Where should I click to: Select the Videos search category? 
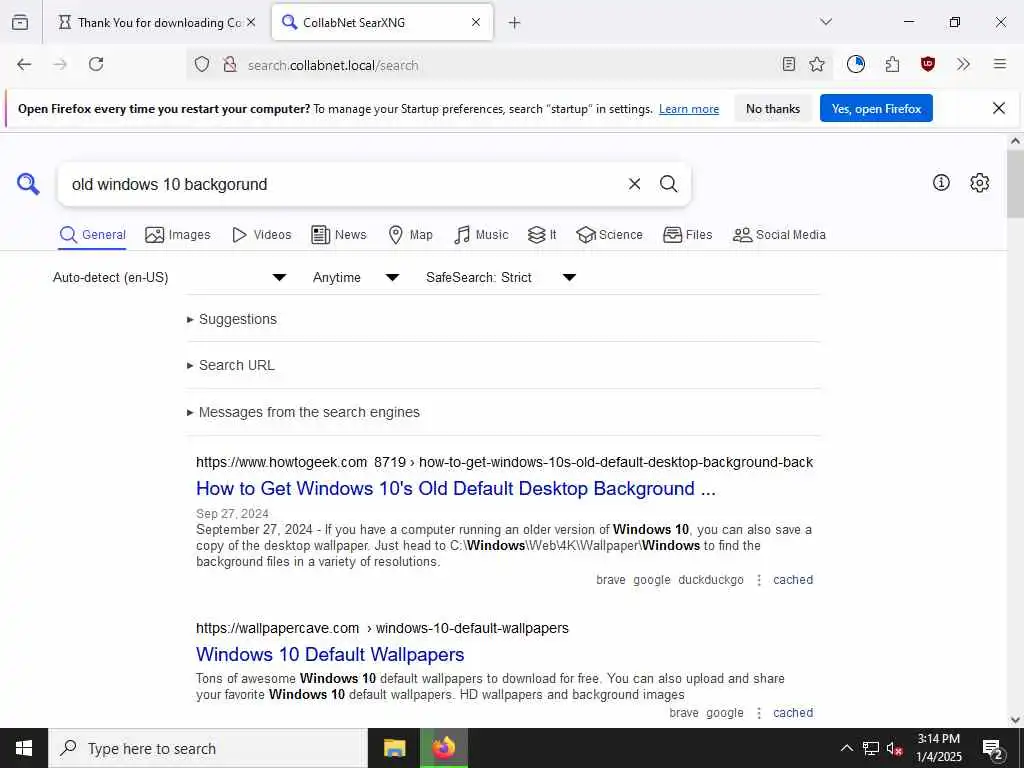[x=261, y=234]
